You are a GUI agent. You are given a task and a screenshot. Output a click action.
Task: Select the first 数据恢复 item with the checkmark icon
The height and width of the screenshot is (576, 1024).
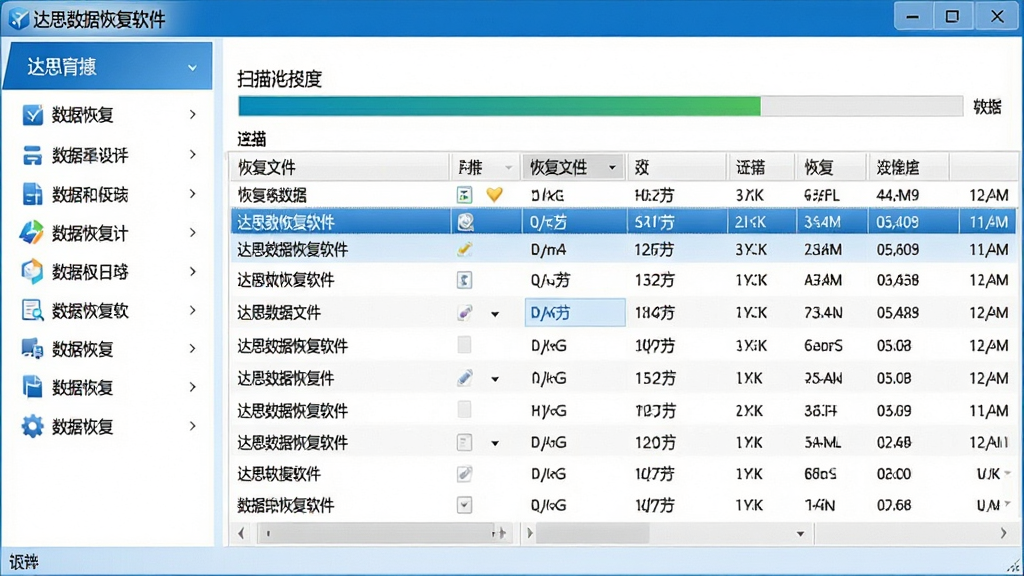(108, 115)
